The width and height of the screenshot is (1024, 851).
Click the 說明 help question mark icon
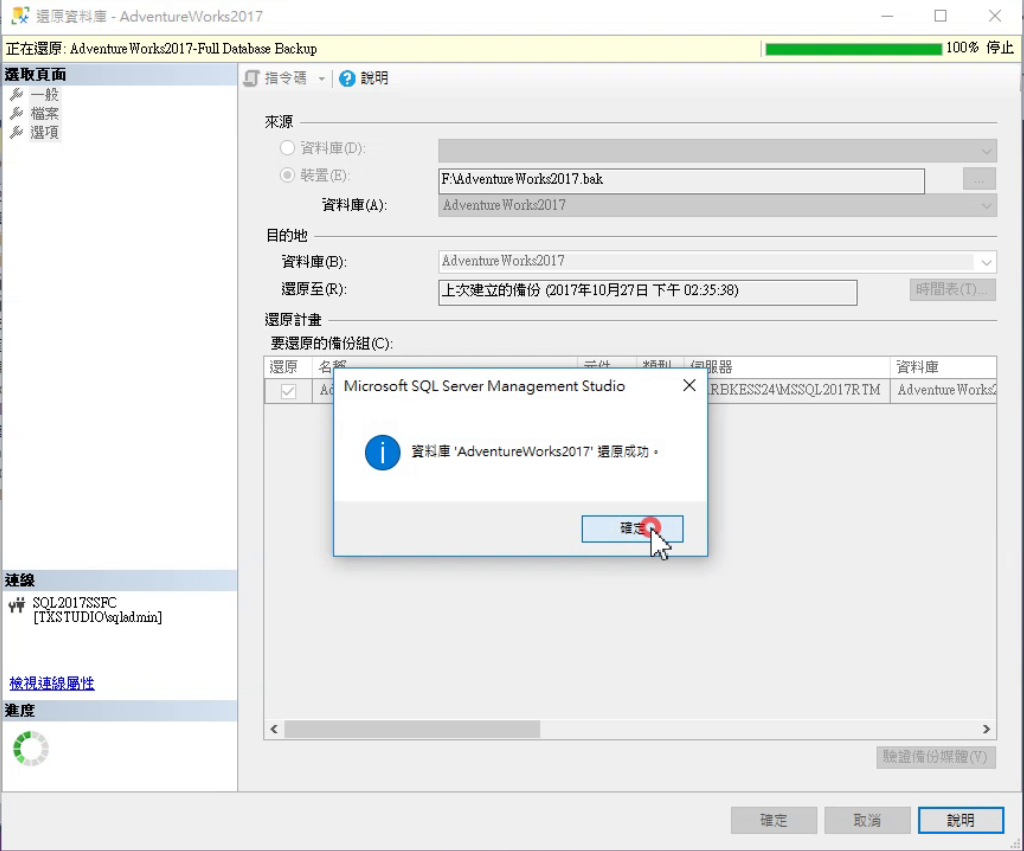point(347,78)
